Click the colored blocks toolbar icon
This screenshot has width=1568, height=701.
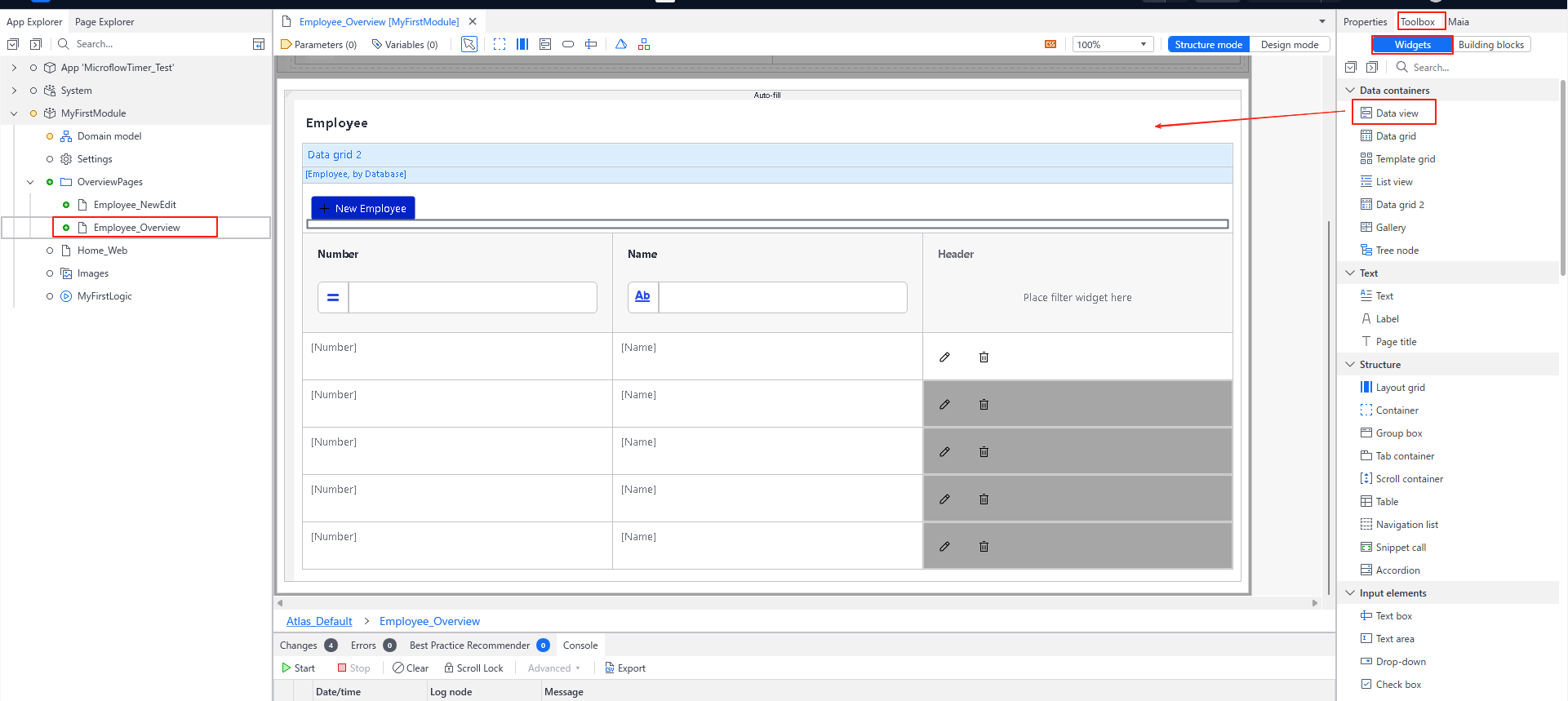click(644, 44)
